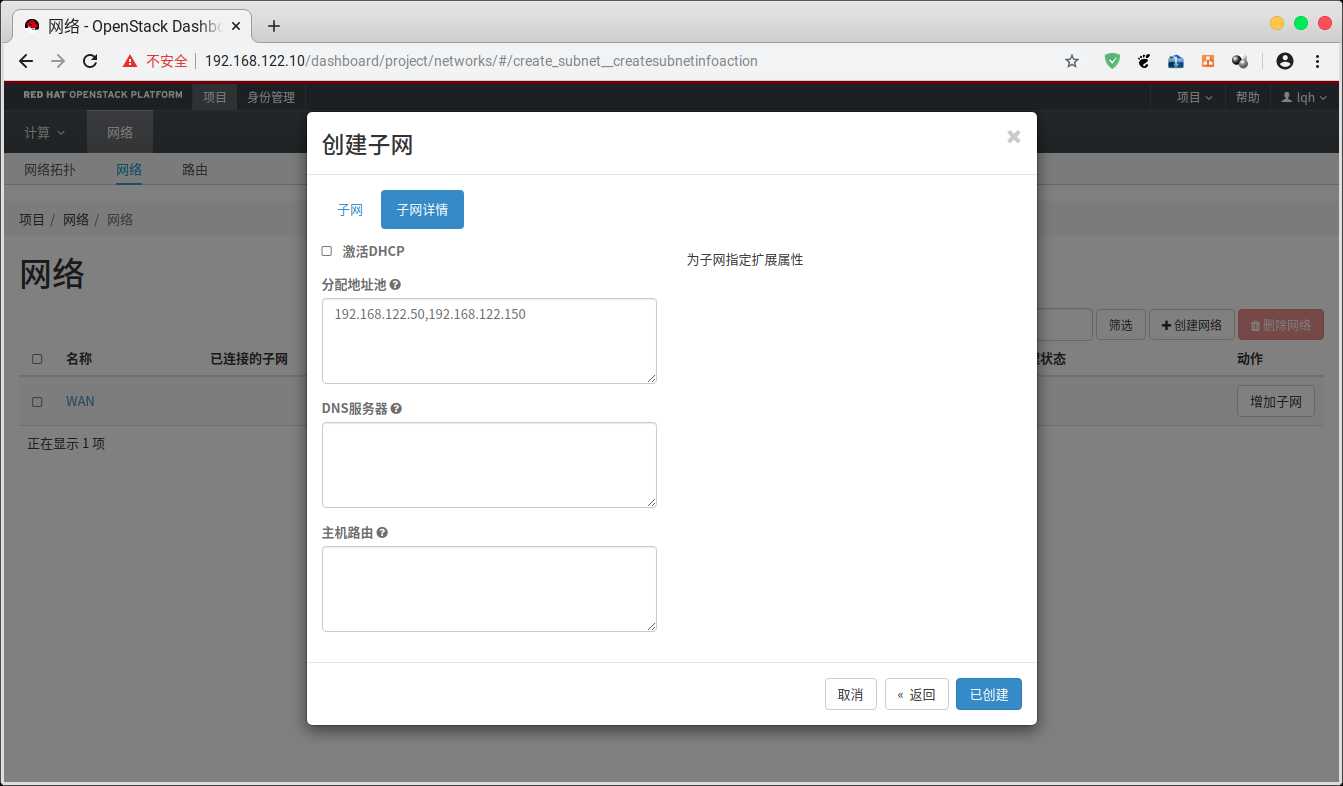The width and height of the screenshot is (1343, 786).
Task: Click the 删除网络 button
Action: pos(1281,325)
